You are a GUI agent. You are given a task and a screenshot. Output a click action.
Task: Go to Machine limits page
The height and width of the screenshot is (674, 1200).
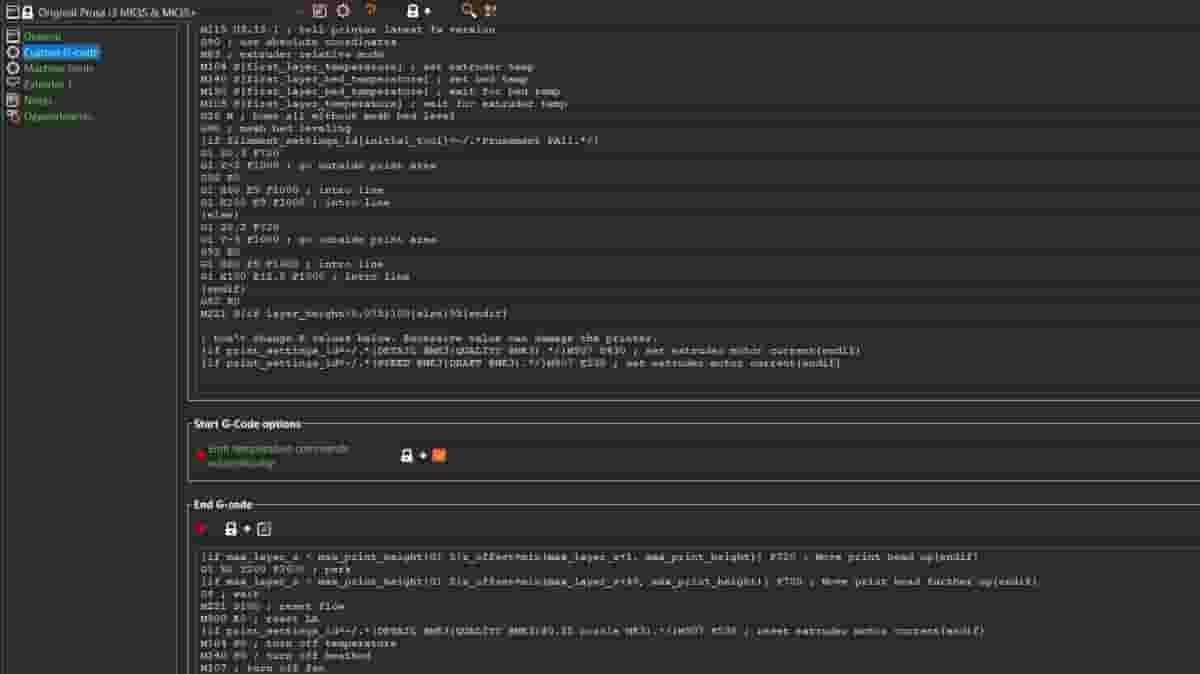pos(57,68)
